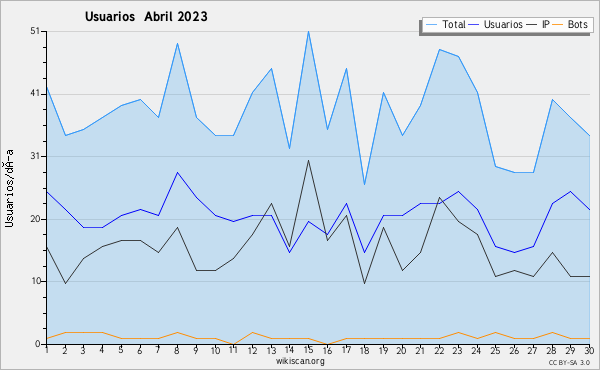Click the dark blue Usuarios legend line swatch
600x370 pixels.
(x=474, y=25)
